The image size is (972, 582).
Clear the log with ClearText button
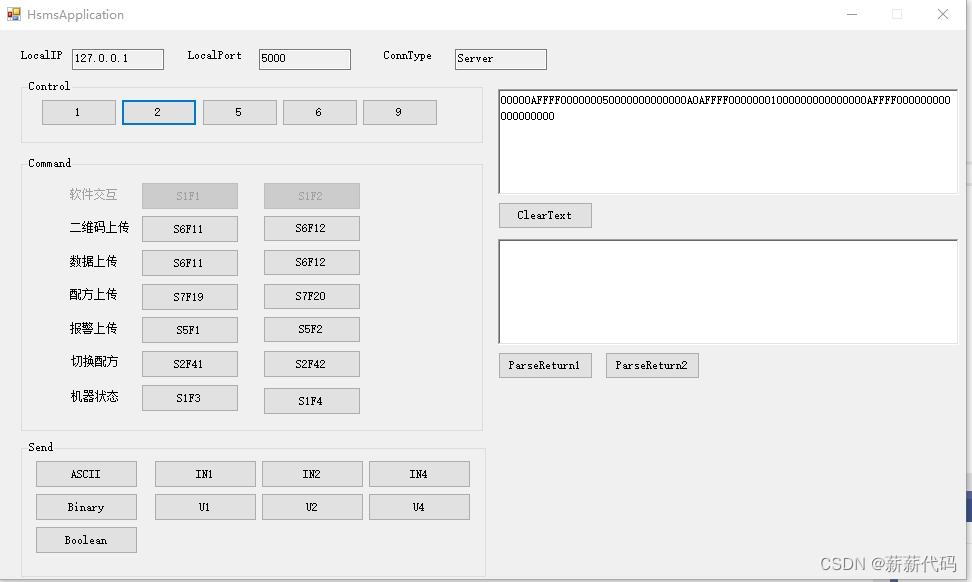546,215
